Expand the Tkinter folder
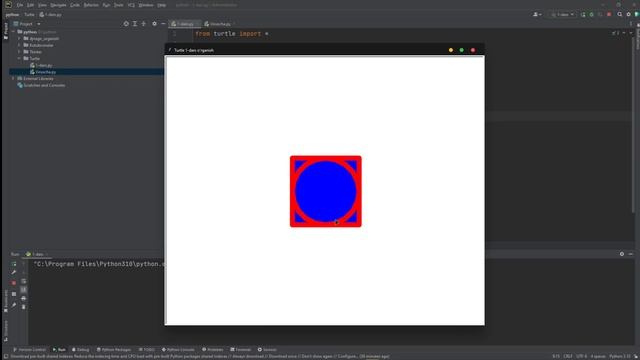The height and width of the screenshot is (360, 640). tap(19, 52)
